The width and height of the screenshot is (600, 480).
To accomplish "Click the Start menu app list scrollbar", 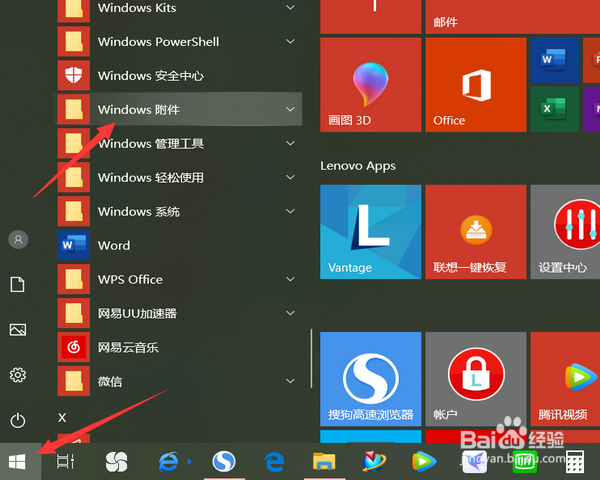I will (311, 358).
